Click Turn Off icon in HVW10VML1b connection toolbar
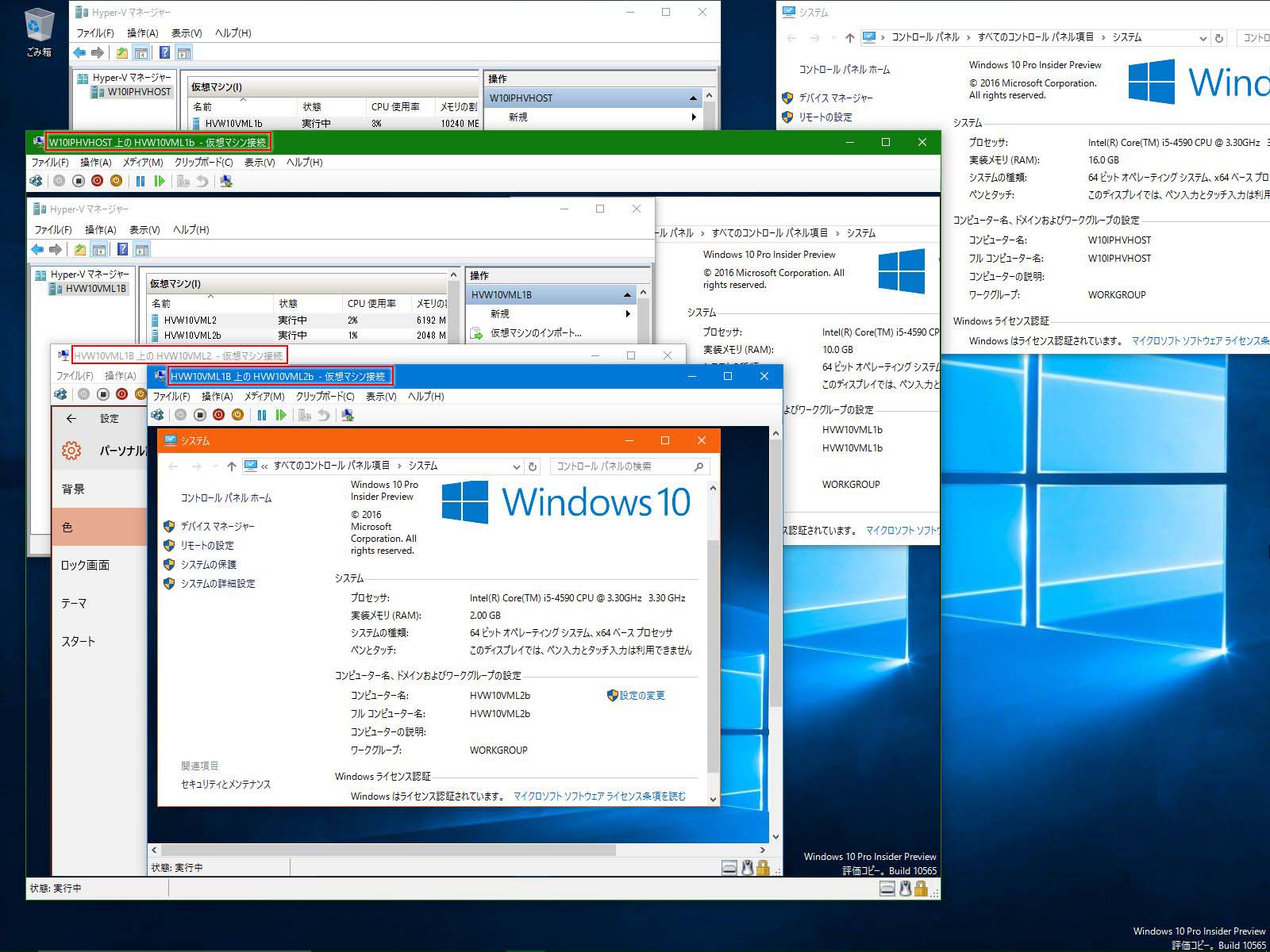The image size is (1270, 952). [x=78, y=181]
